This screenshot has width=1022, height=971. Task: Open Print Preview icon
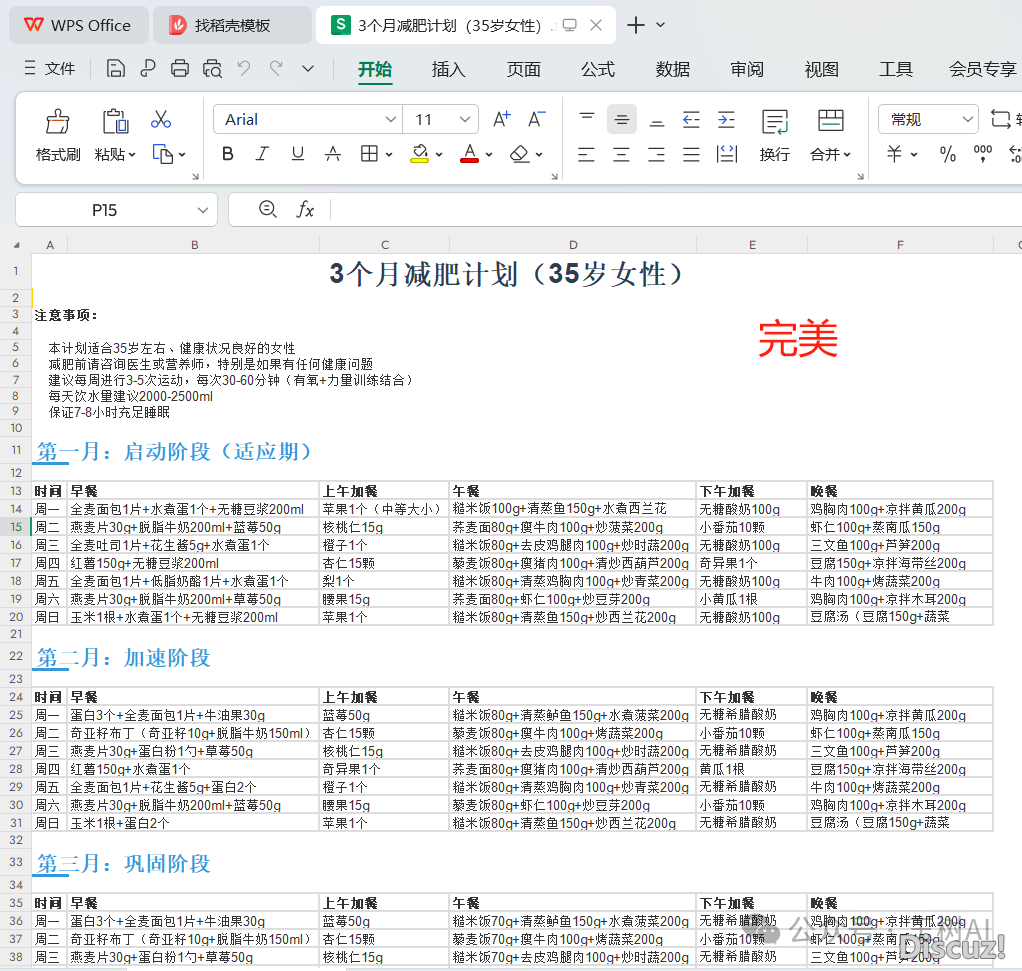pos(212,68)
